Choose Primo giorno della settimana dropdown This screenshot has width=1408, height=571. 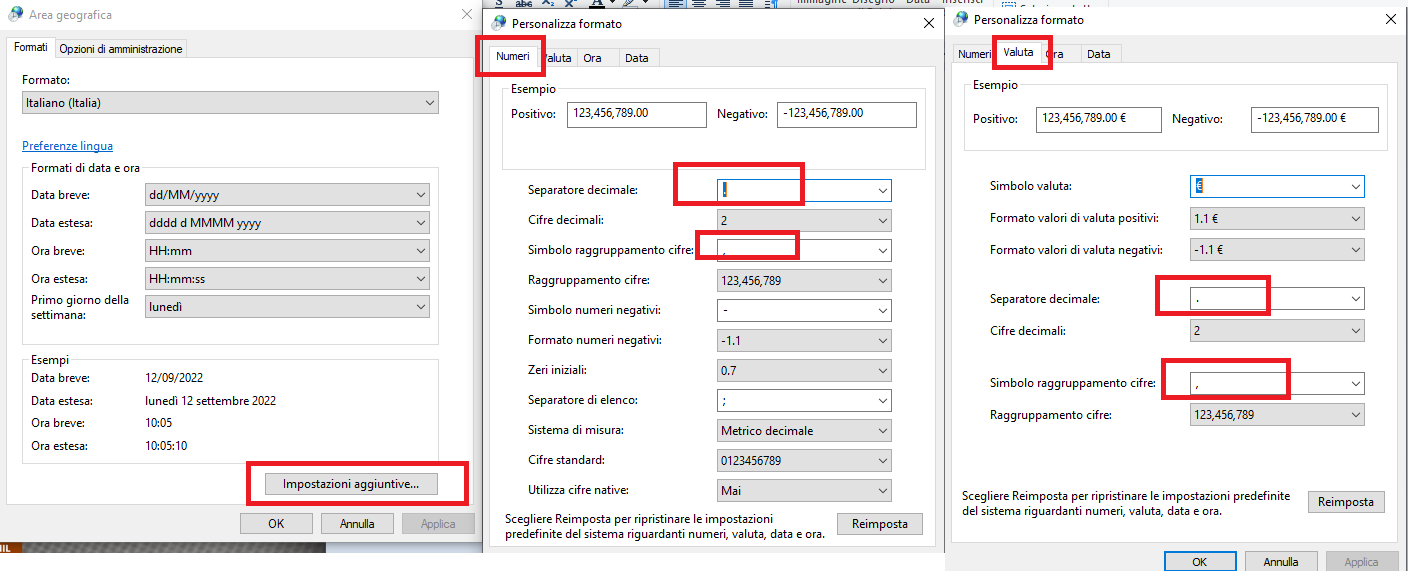pyautogui.click(x=287, y=307)
